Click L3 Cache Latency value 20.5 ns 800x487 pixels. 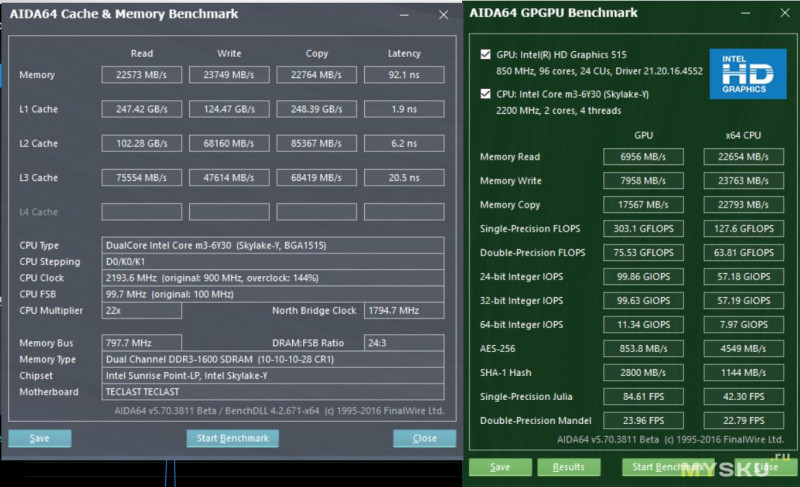pos(404,177)
